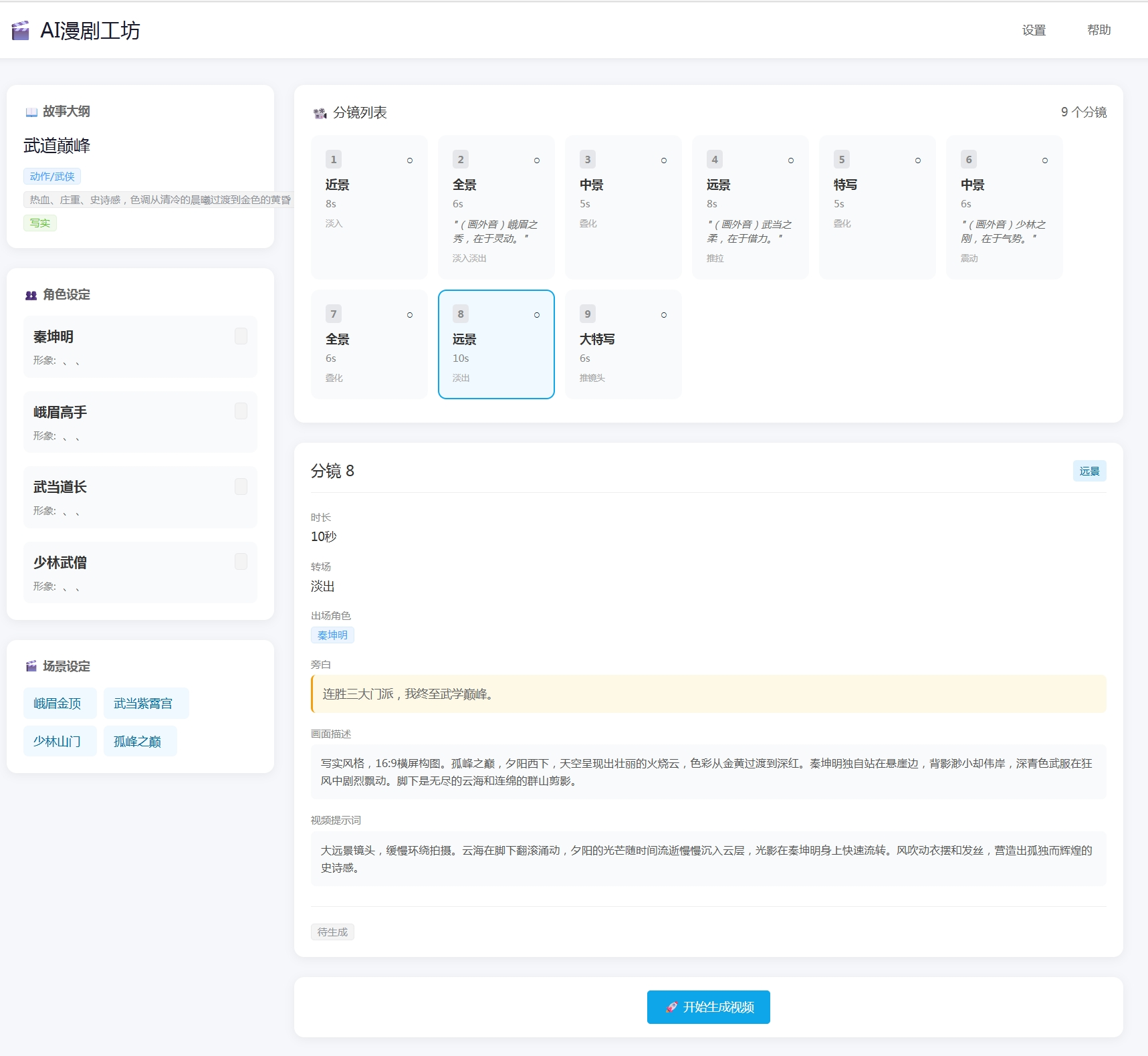Select the 峨眉金顶 scene
The image size is (1148, 1056).
pos(60,704)
